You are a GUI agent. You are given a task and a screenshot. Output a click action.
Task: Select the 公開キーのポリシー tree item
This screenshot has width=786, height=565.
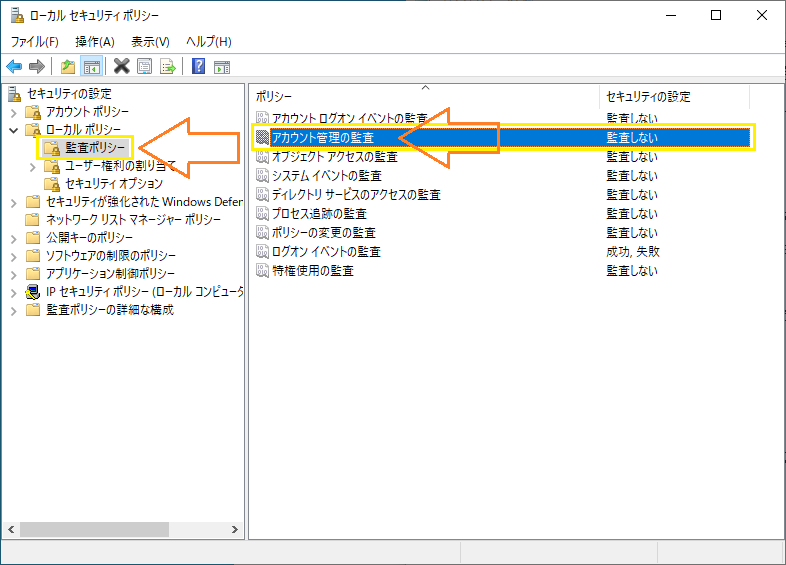[x=90, y=238]
